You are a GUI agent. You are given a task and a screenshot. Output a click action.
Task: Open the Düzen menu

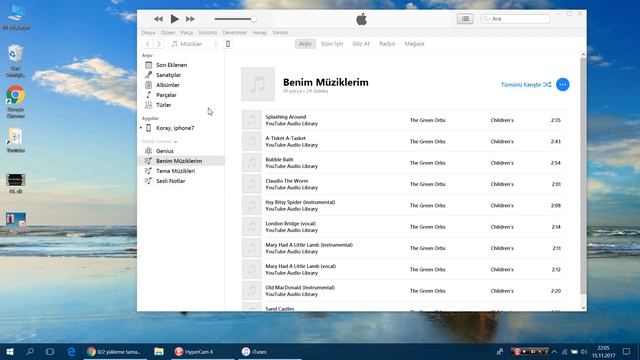tap(168, 33)
